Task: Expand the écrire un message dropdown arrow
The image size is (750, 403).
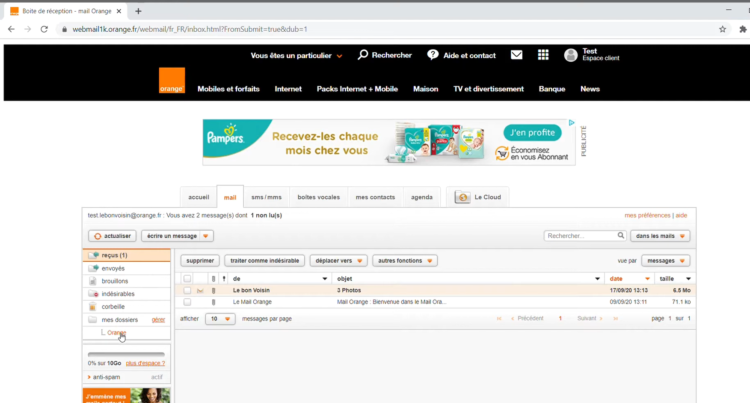Action: [206, 236]
